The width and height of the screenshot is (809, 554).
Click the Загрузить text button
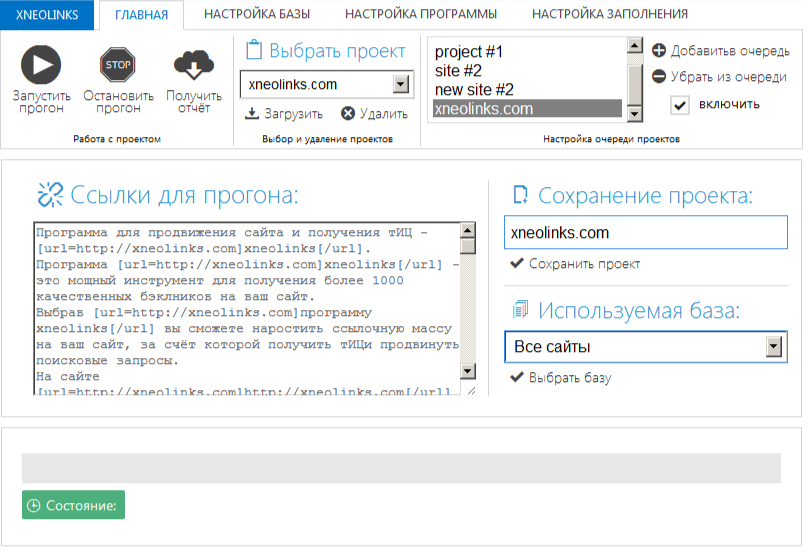(x=294, y=113)
